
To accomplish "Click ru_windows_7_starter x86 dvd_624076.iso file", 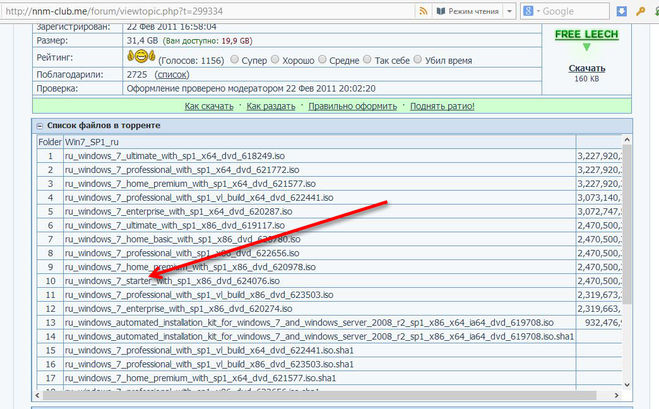I will pos(172,281).
